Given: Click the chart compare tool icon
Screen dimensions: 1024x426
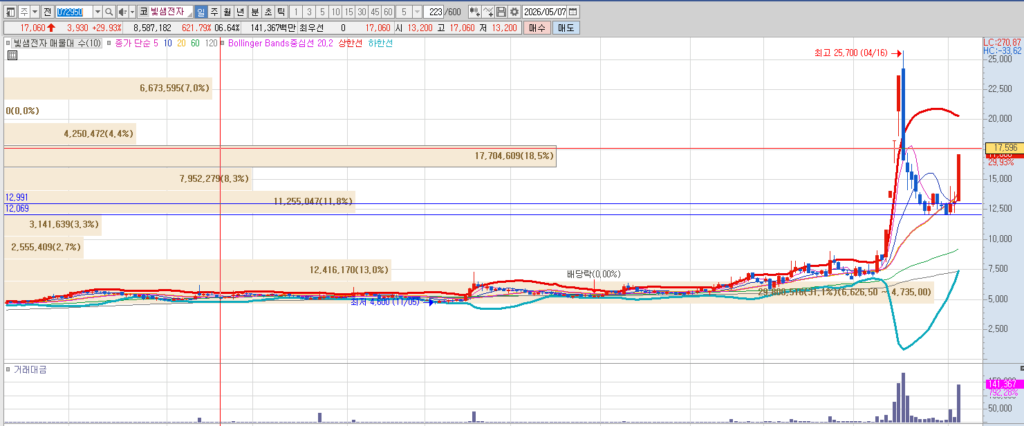Looking at the screenshot, I should 474,12.
